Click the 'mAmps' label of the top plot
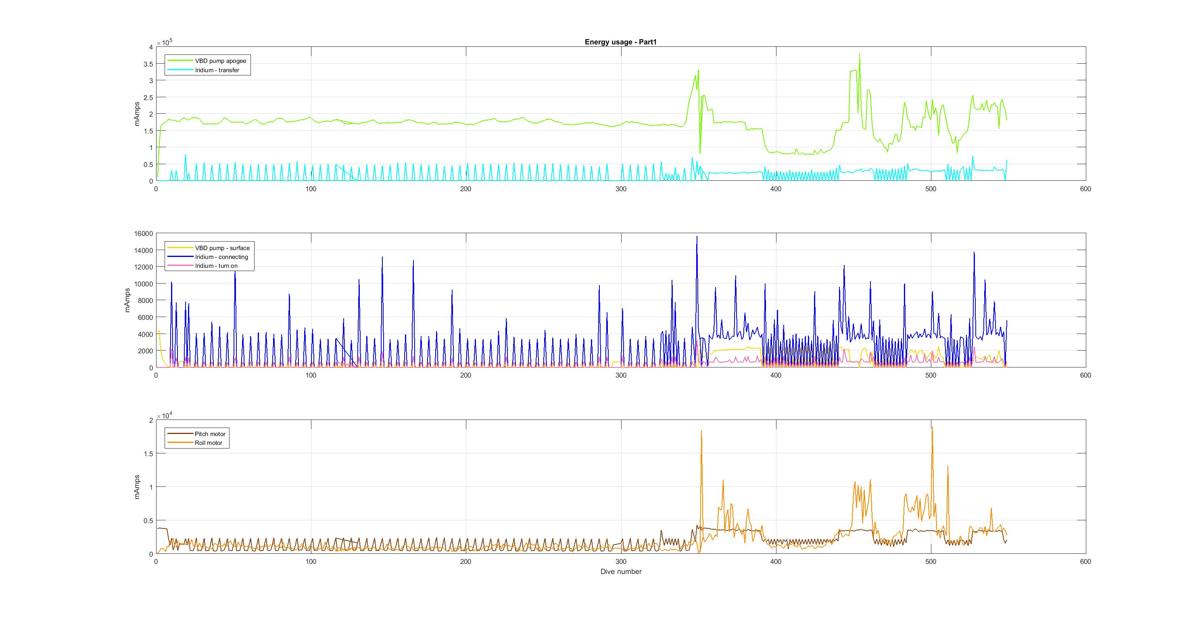 point(137,114)
